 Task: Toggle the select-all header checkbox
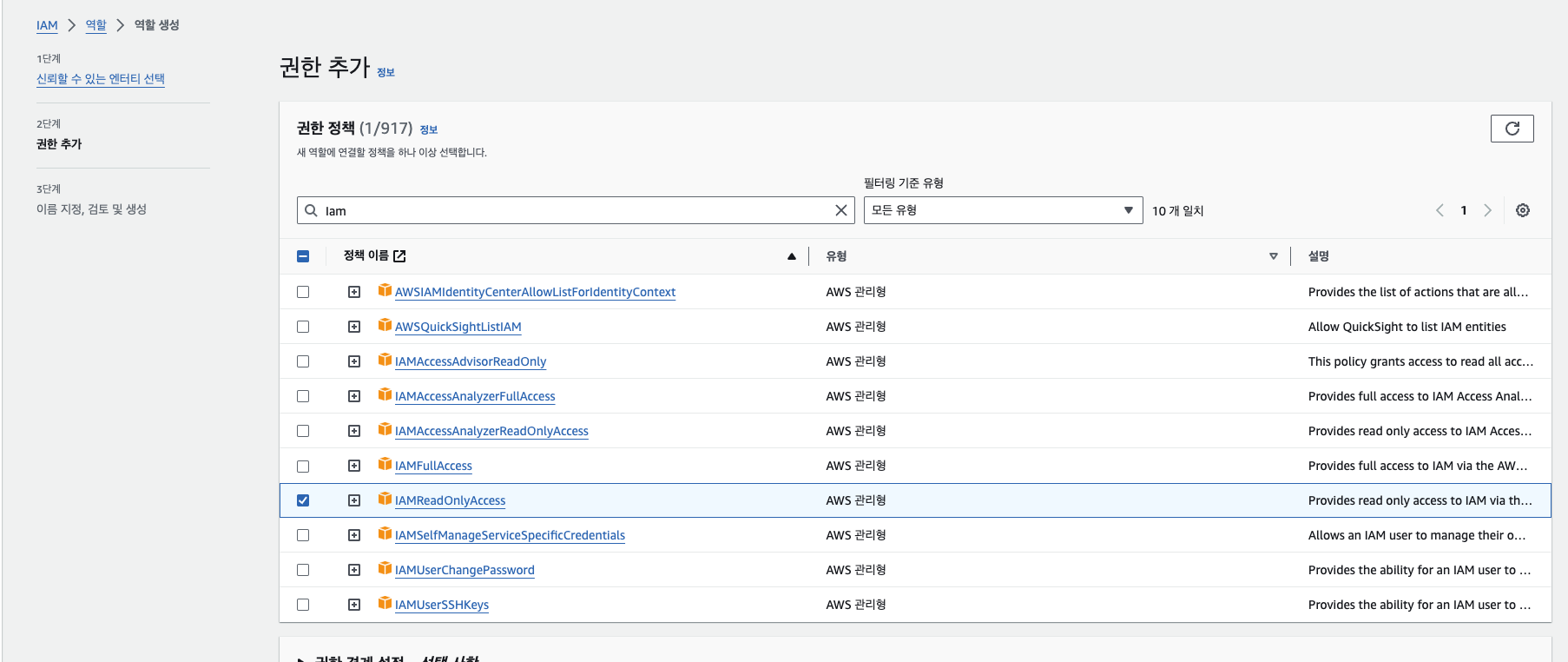pyautogui.click(x=303, y=256)
